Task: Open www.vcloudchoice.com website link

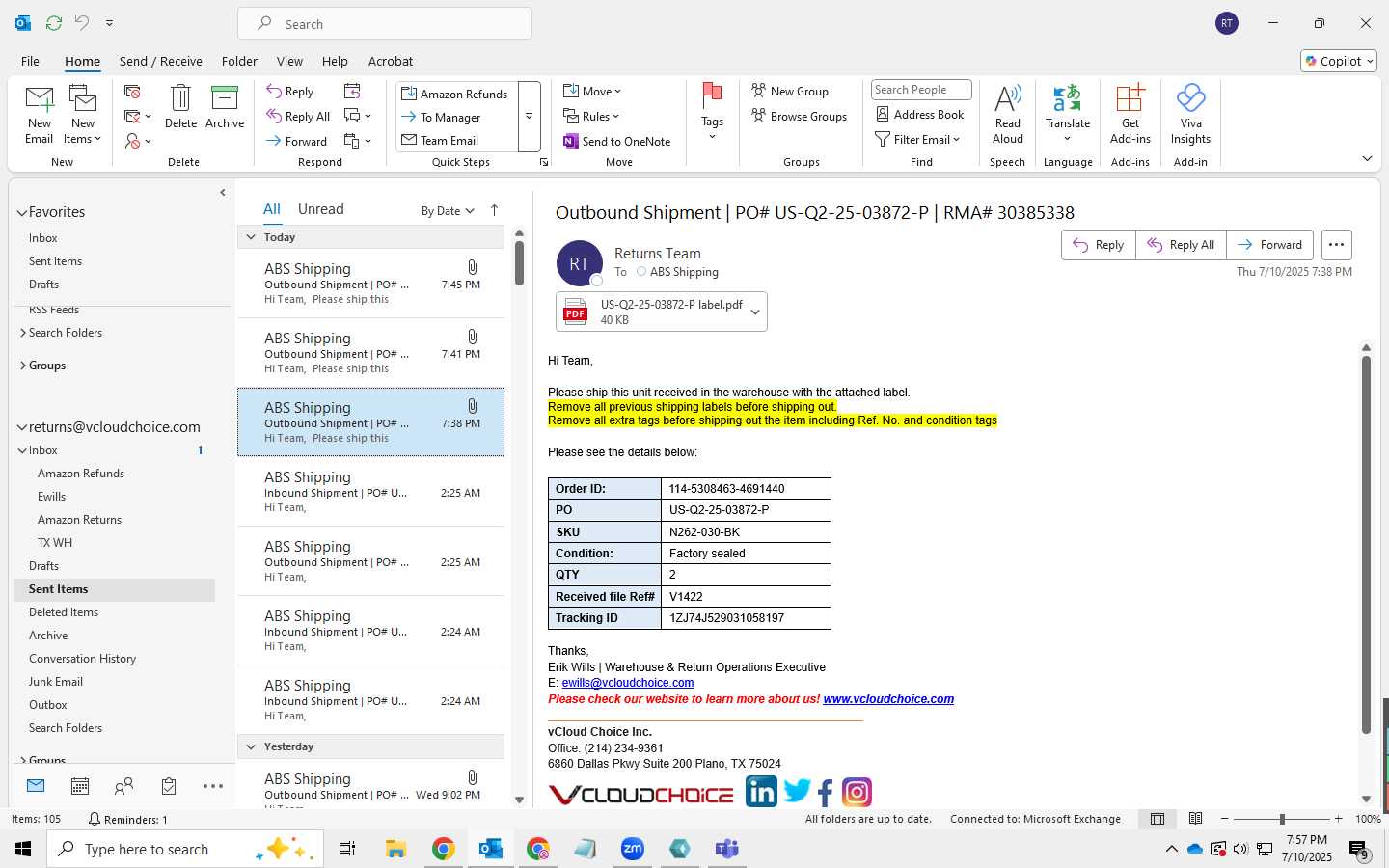Action: click(888, 699)
